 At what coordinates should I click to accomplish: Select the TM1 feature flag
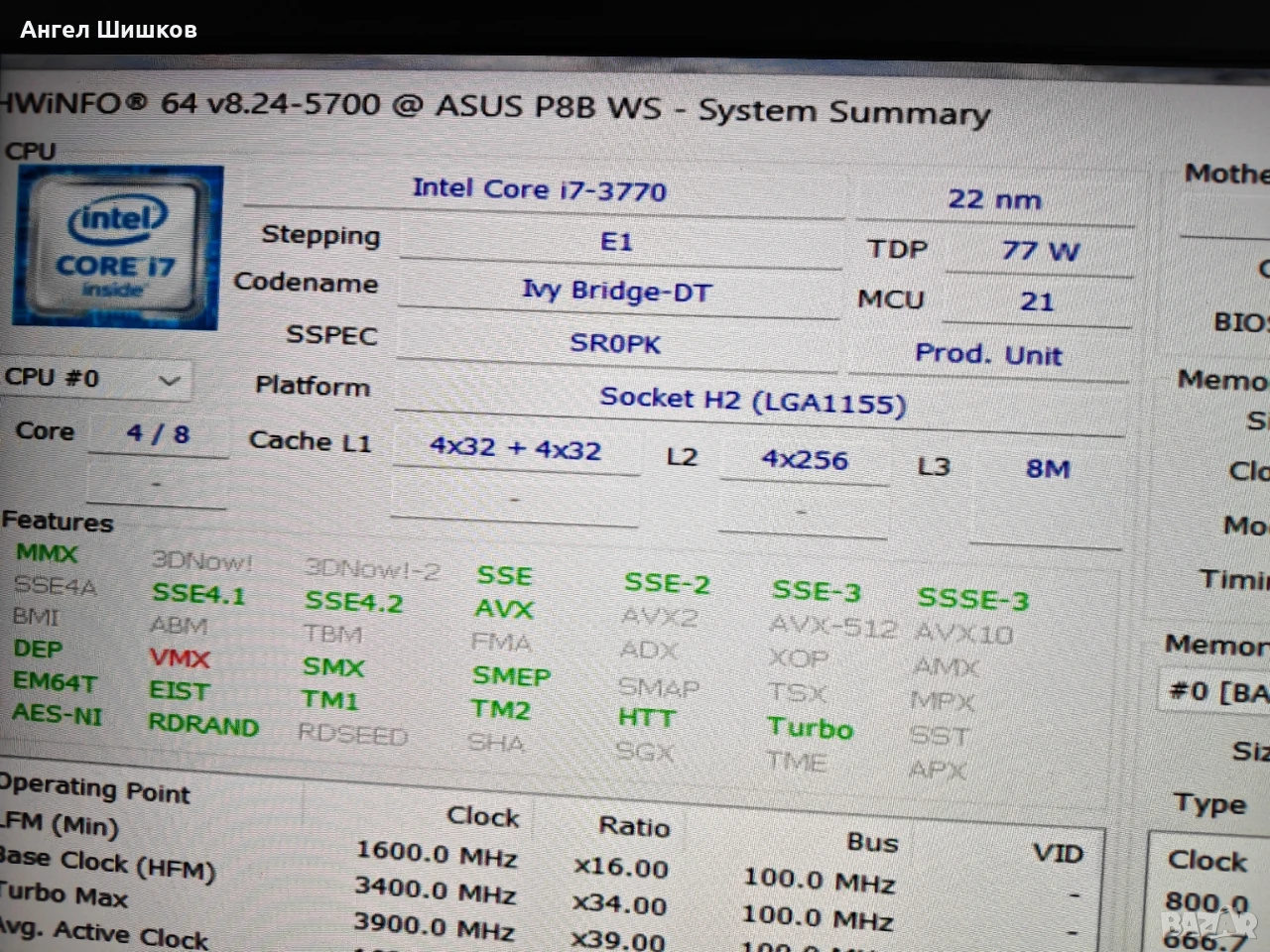click(x=329, y=700)
